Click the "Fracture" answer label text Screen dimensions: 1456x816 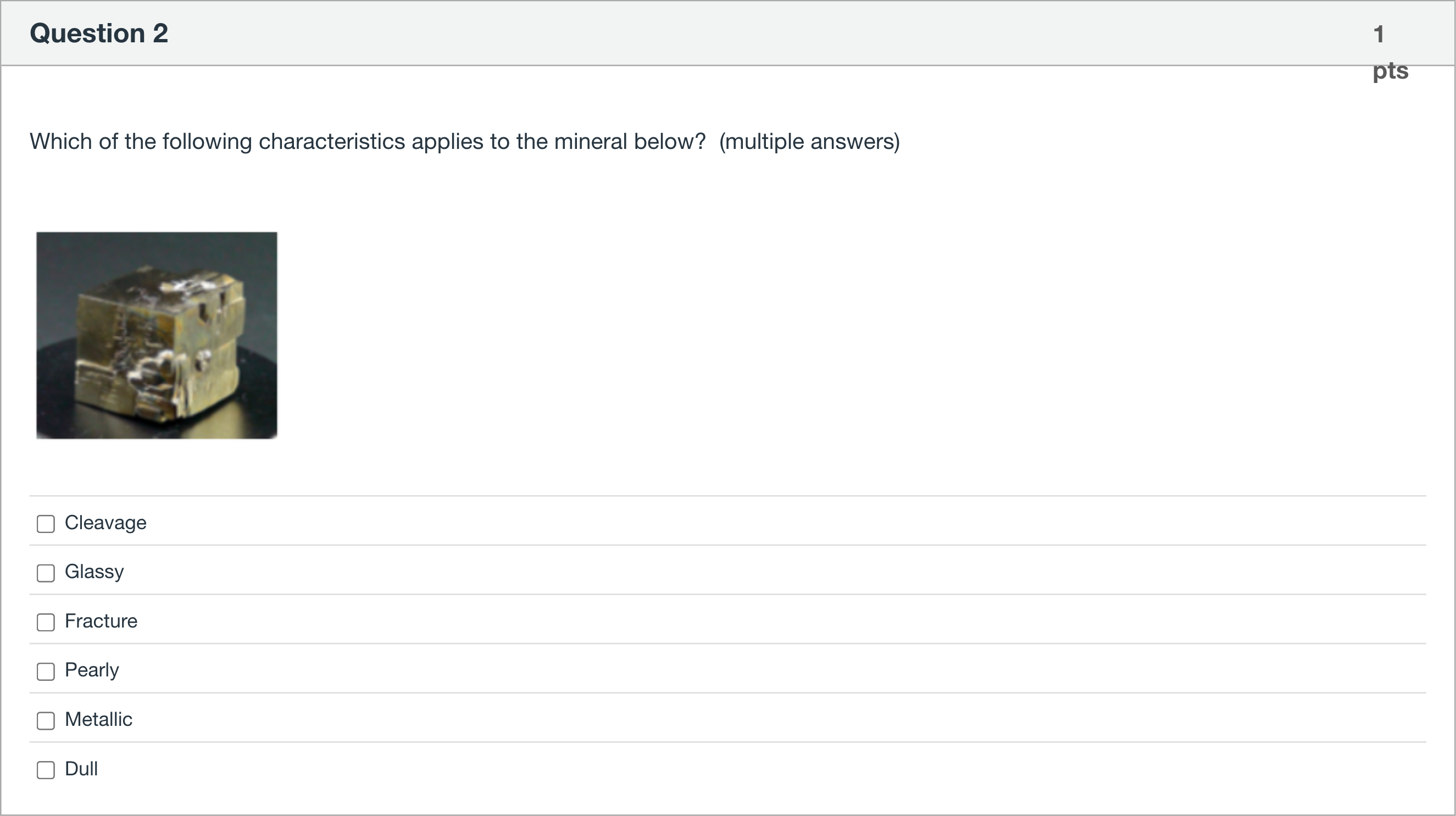[101, 621]
